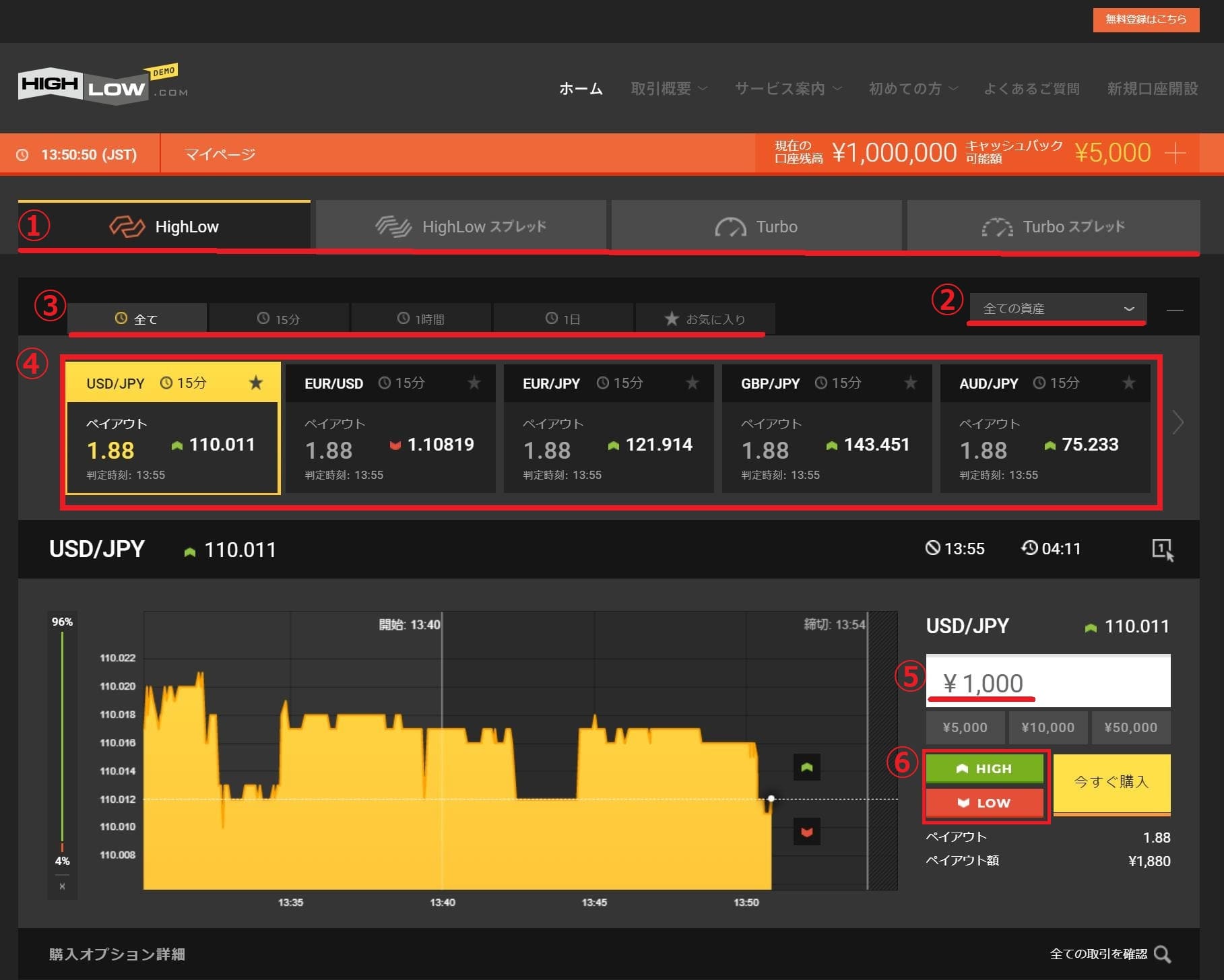The image size is (1224, 980).
Task: Open the 全ての資産 asset dropdown
Action: [1058, 308]
